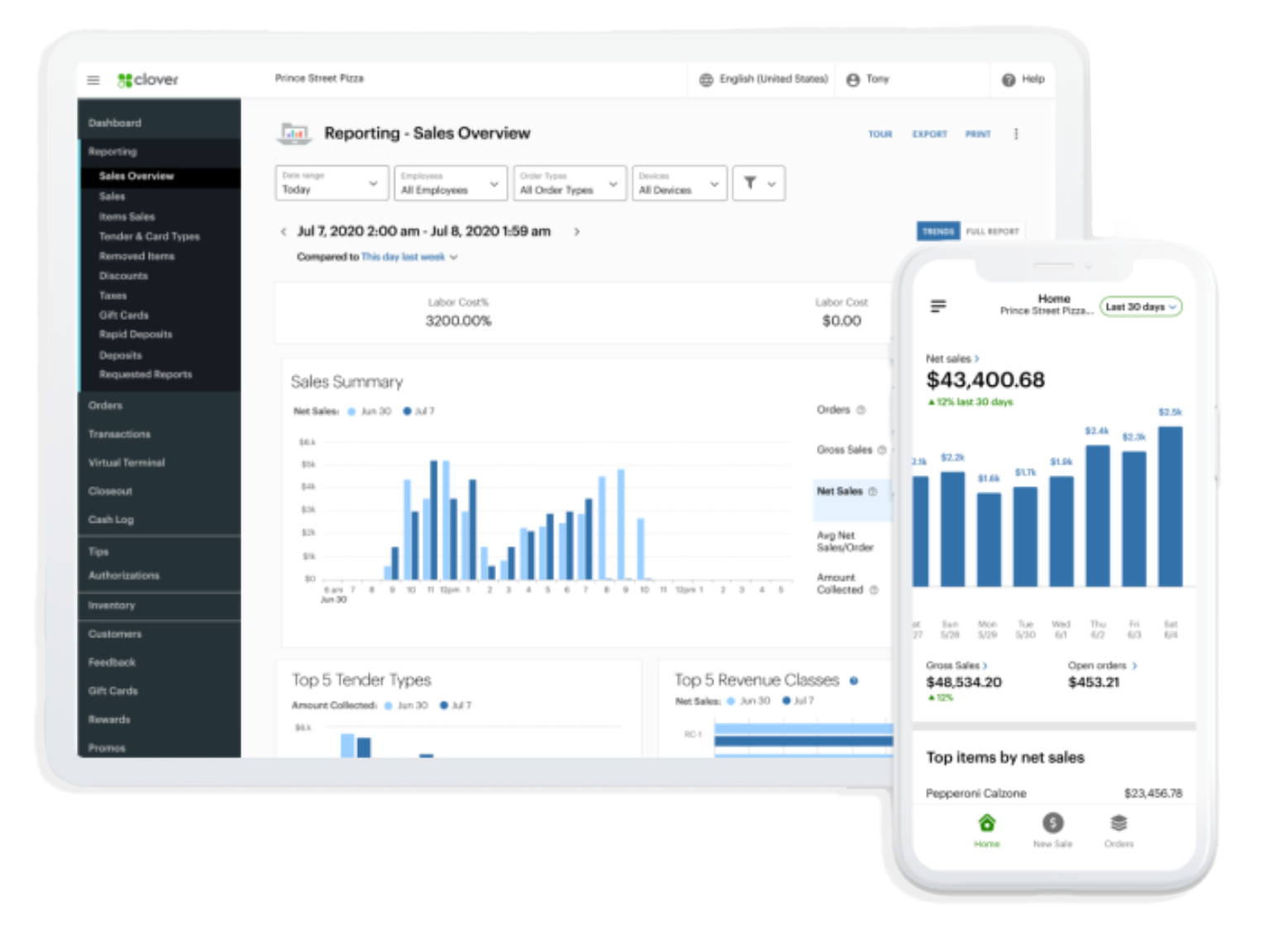Click the Clover logo
Viewport: 1288px width, 931px height.
point(148,80)
